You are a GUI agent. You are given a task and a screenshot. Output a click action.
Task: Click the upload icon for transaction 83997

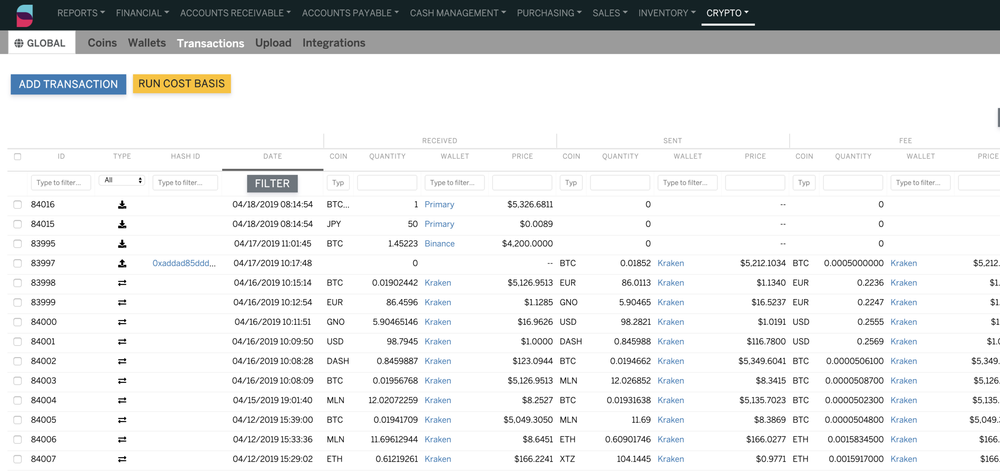(122, 263)
